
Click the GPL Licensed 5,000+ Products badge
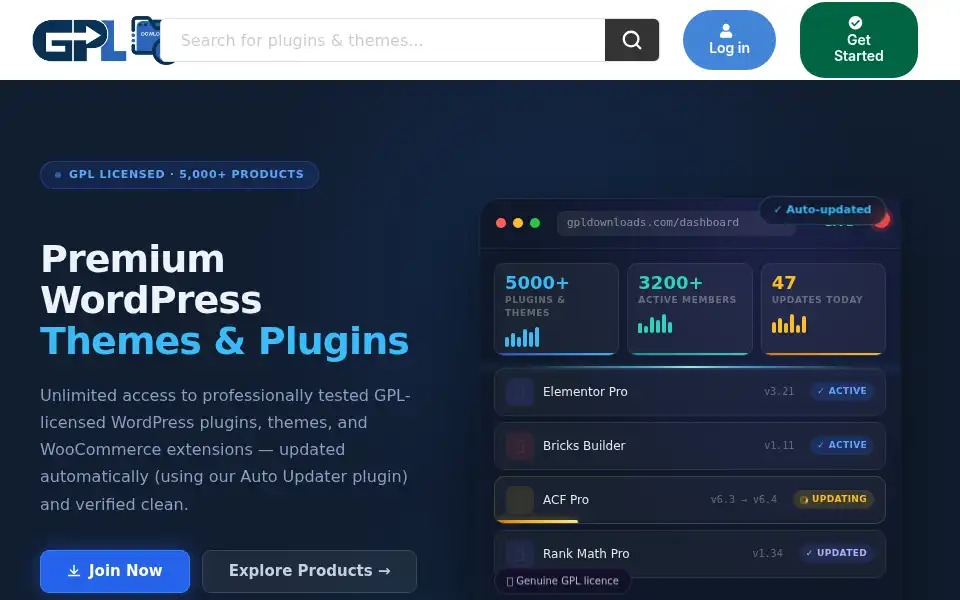179,174
